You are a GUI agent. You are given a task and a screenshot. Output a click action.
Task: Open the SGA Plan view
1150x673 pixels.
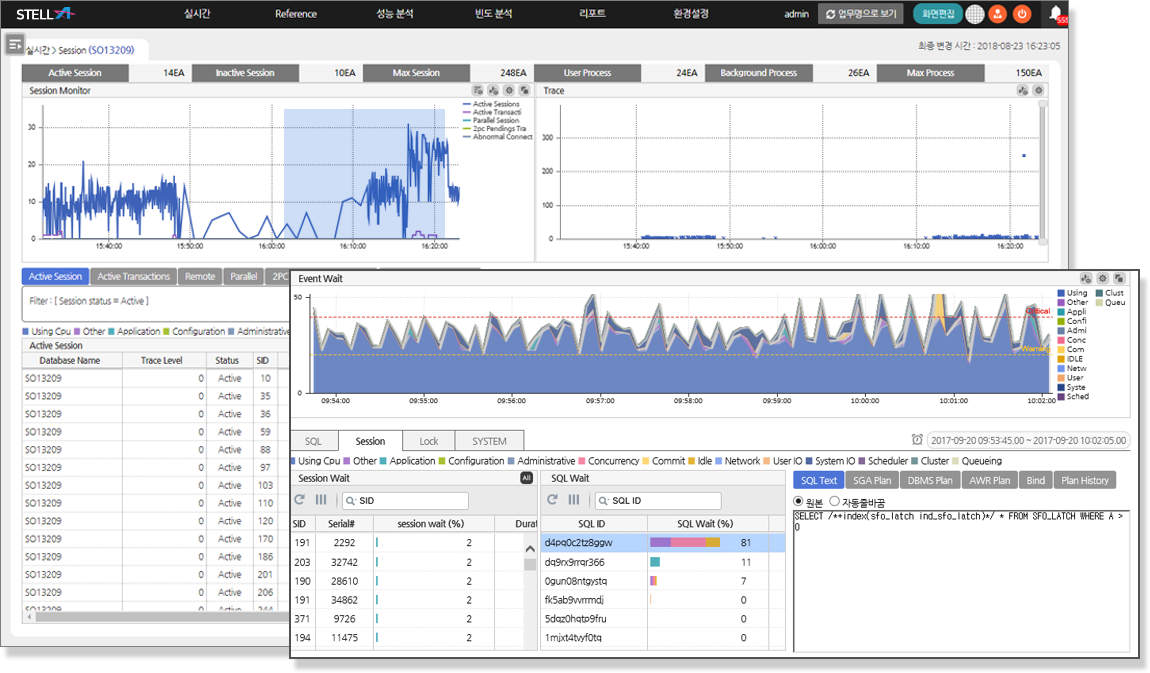coord(872,480)
